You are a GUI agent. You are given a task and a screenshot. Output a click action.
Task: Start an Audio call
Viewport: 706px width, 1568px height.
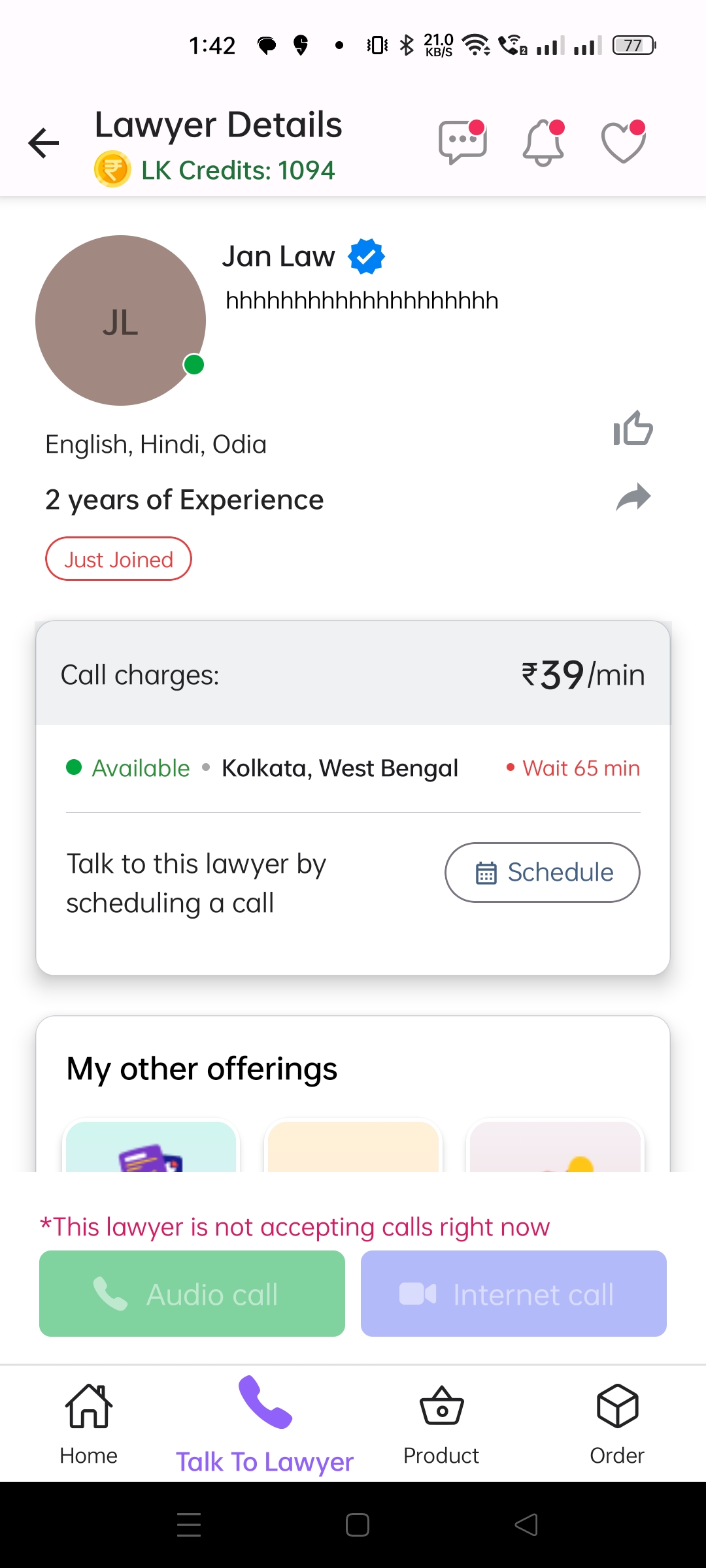pos(192,1294)
